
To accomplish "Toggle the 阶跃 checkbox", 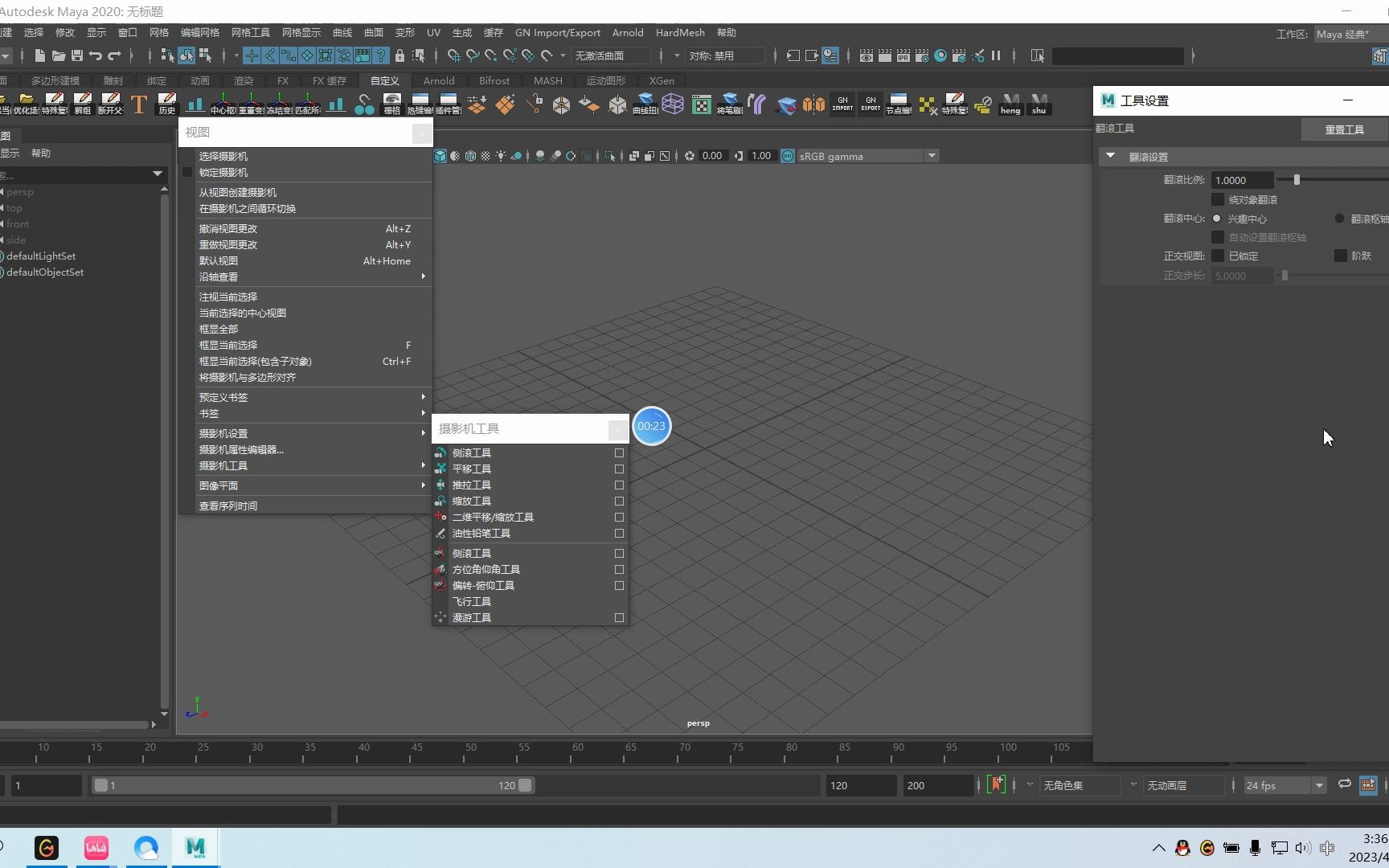I will 1340,256.
